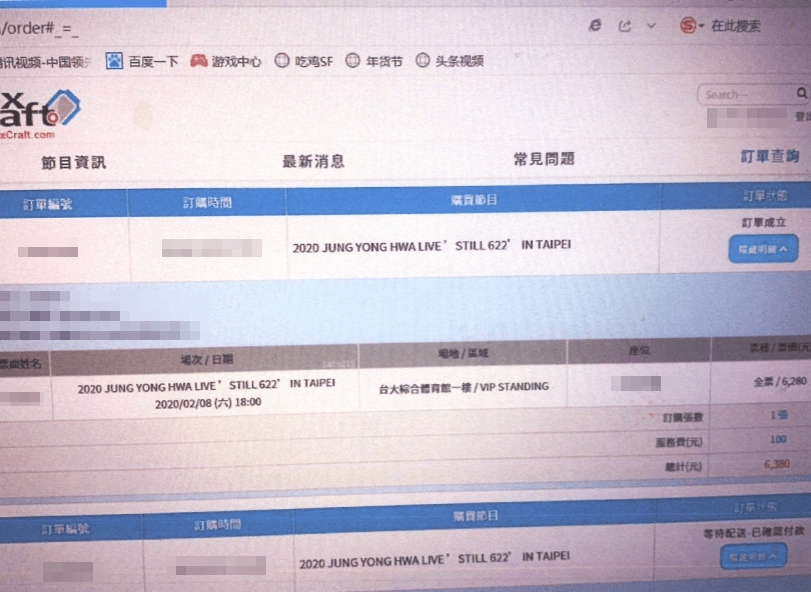Click the magnifier search icon

(802, 93)
